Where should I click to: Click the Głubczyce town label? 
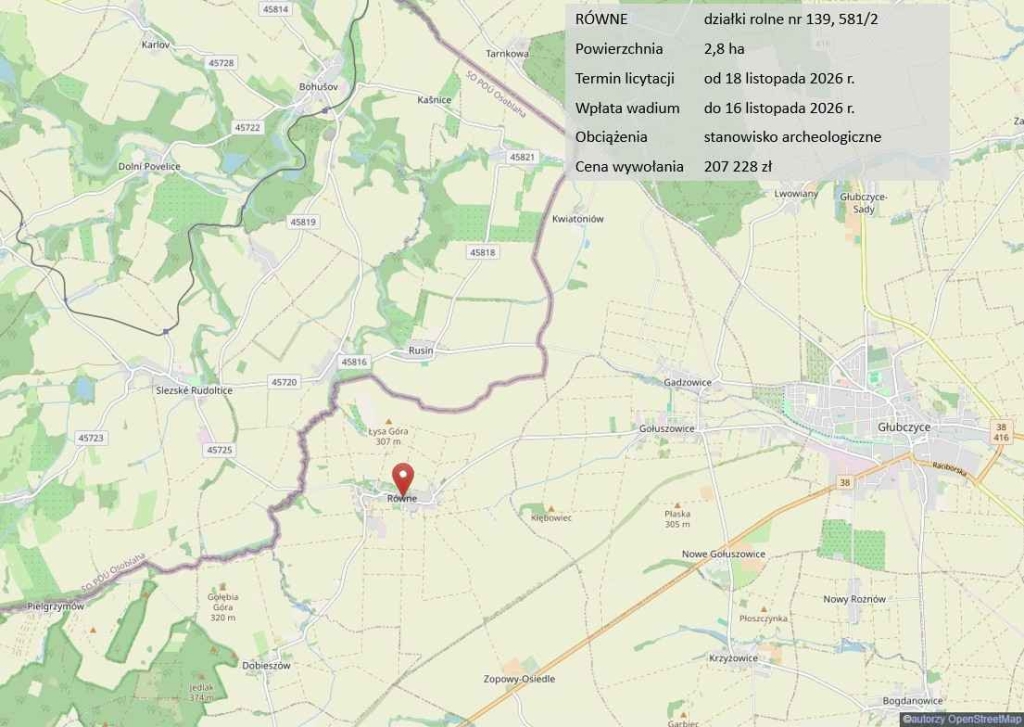[904, 427]
